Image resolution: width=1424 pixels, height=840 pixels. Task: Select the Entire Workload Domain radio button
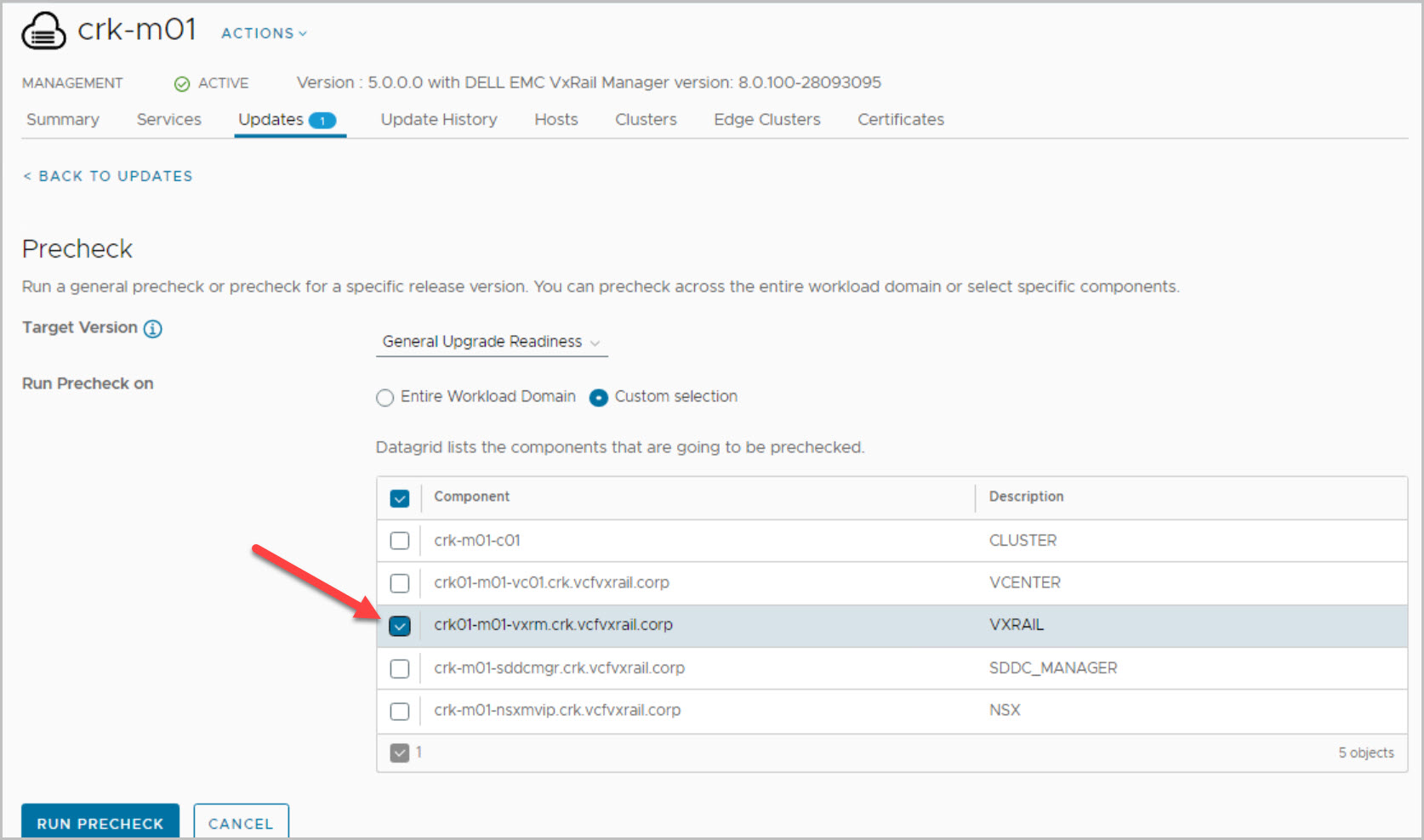click(385, 397)
